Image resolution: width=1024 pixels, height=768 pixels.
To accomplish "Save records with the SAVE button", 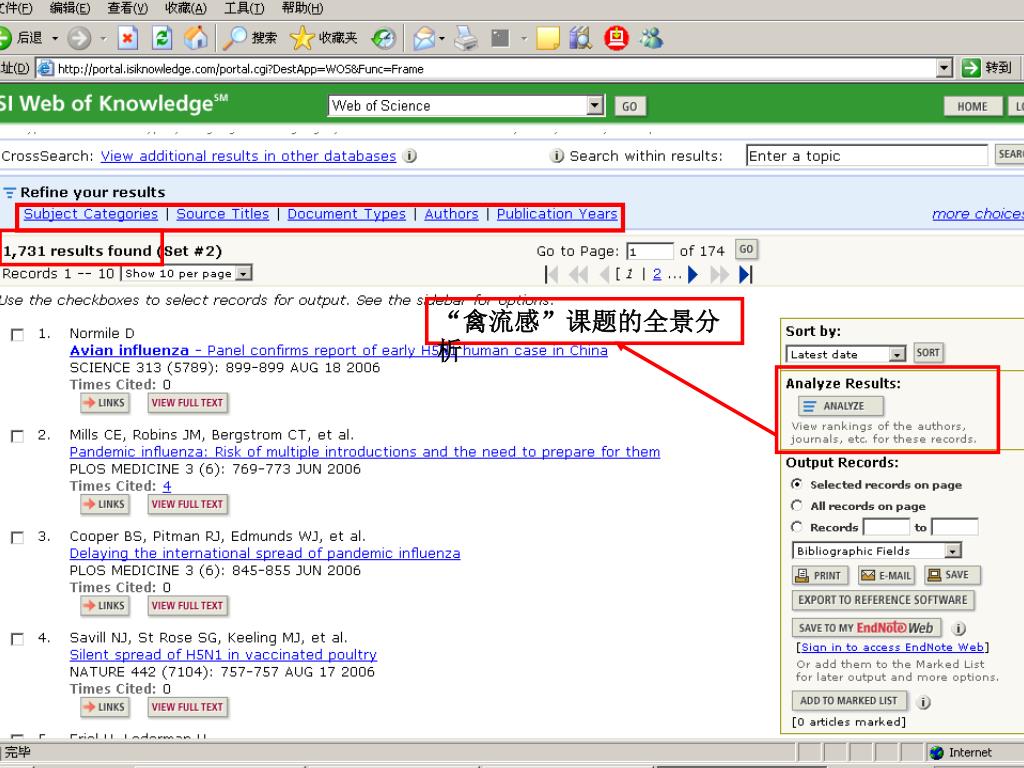I will (952, 575).
